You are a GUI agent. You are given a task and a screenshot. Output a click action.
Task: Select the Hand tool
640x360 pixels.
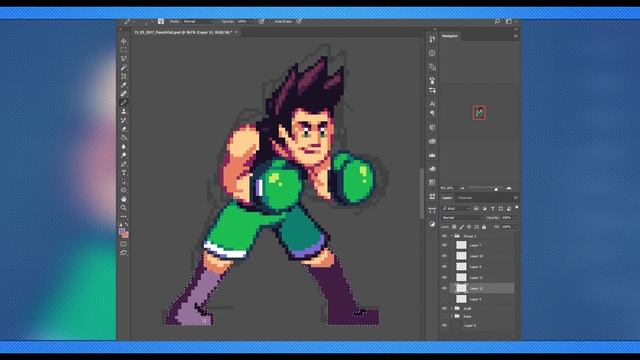pyautogui.click(x=123, y=199)
